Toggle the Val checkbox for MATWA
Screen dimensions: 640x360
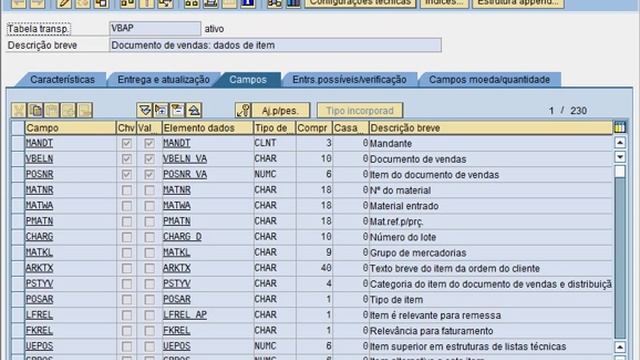[x=149, y=206]
